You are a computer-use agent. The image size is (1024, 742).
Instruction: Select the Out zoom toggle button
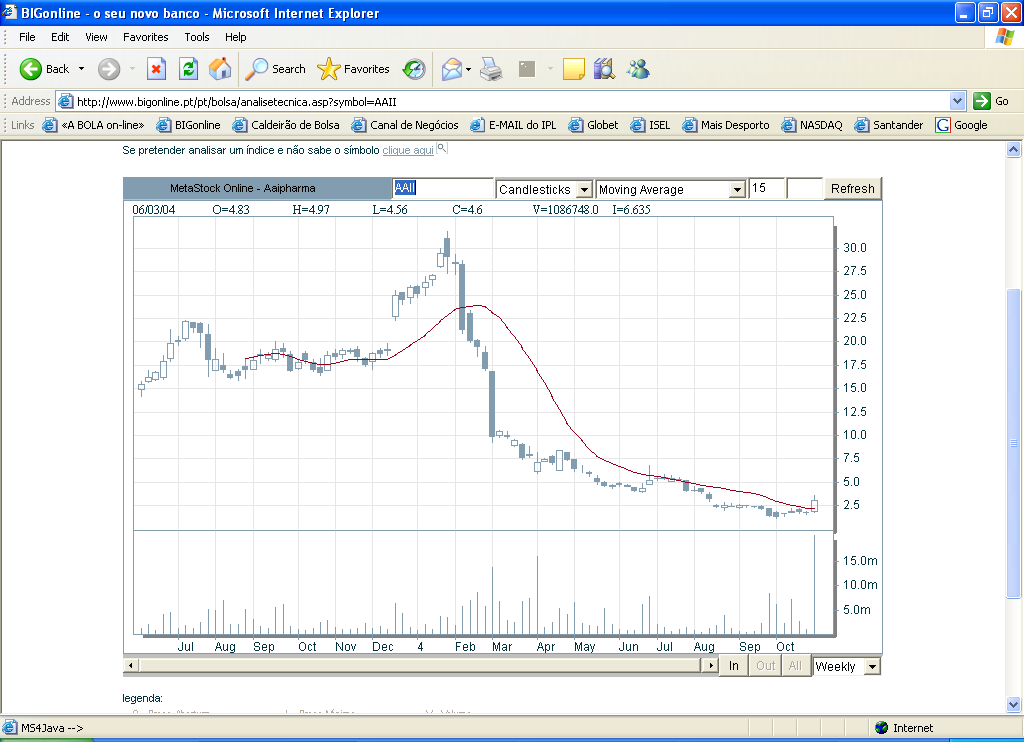click(764, 665)
